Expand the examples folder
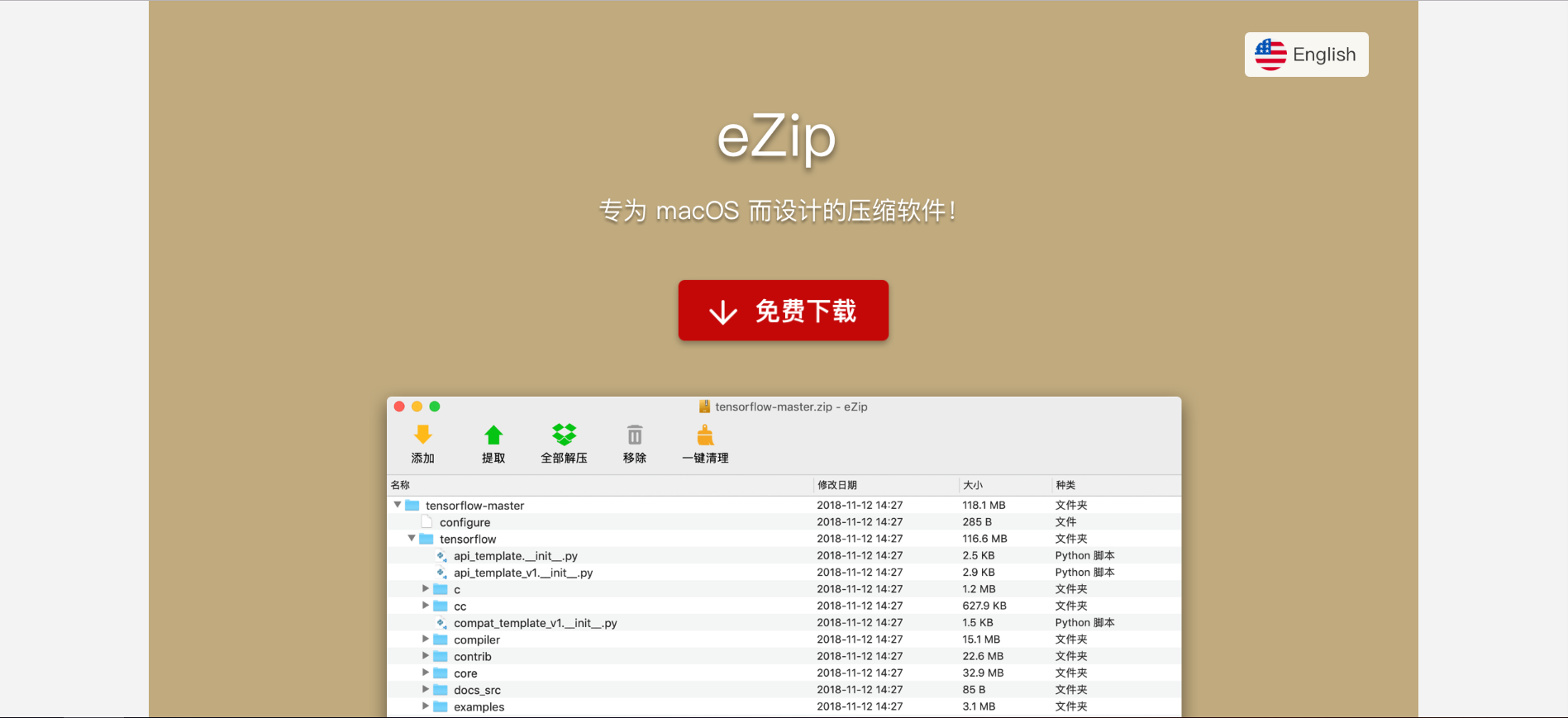Image resolution: width=1568 pixels, height=718 pixels. (x=426, y=706)
